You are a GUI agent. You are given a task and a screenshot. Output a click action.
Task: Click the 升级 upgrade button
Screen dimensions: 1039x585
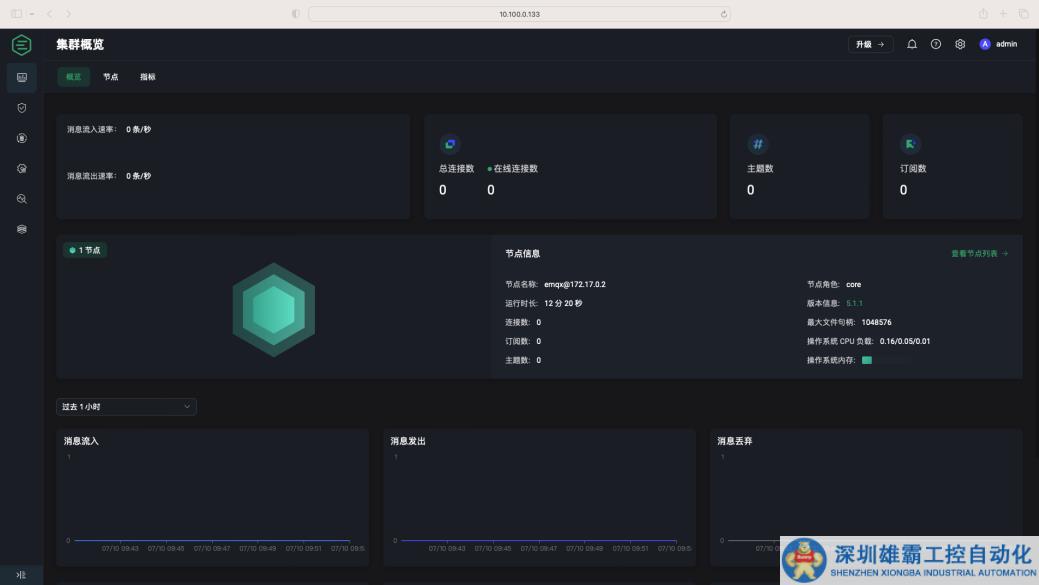click(x=870, y=44)
